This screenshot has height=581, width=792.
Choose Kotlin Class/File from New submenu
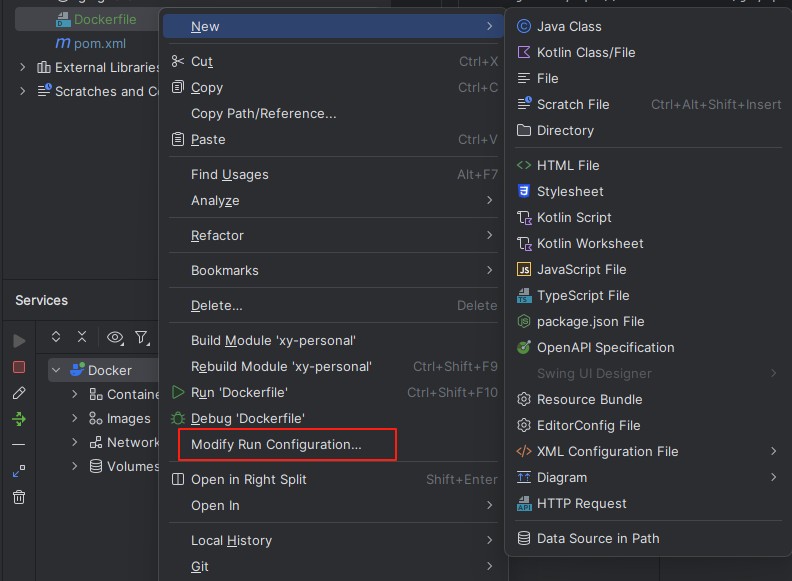(585, 52)
